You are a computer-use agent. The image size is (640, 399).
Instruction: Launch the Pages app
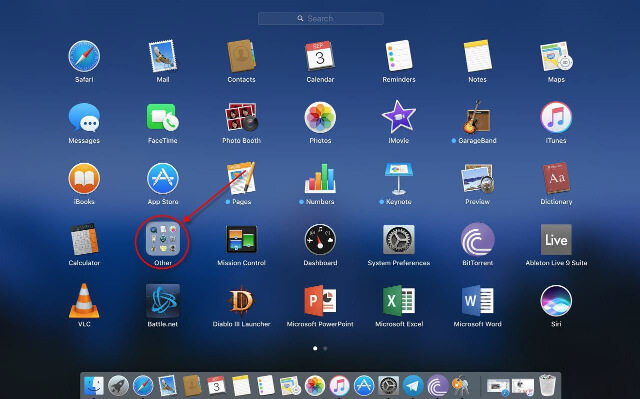click(241, 179)
